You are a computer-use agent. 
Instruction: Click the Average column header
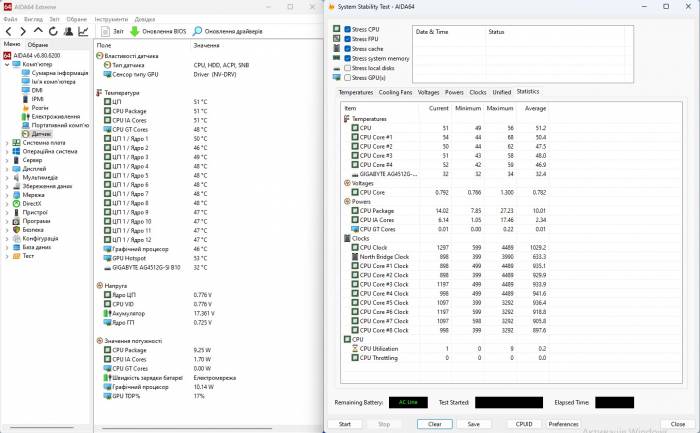click(x=535, y=108)
